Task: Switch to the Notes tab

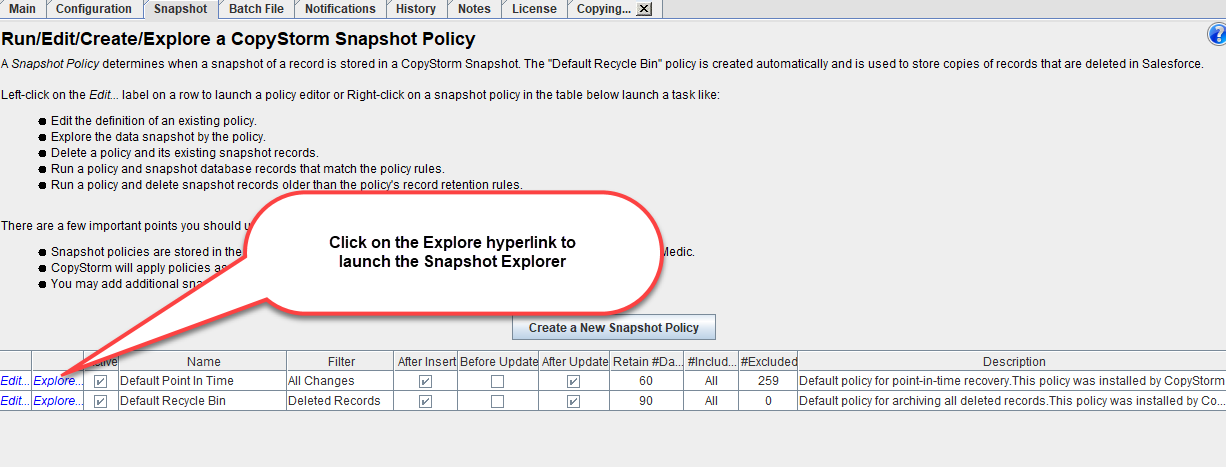Action: pyautogui.click(x=474, y=9)
